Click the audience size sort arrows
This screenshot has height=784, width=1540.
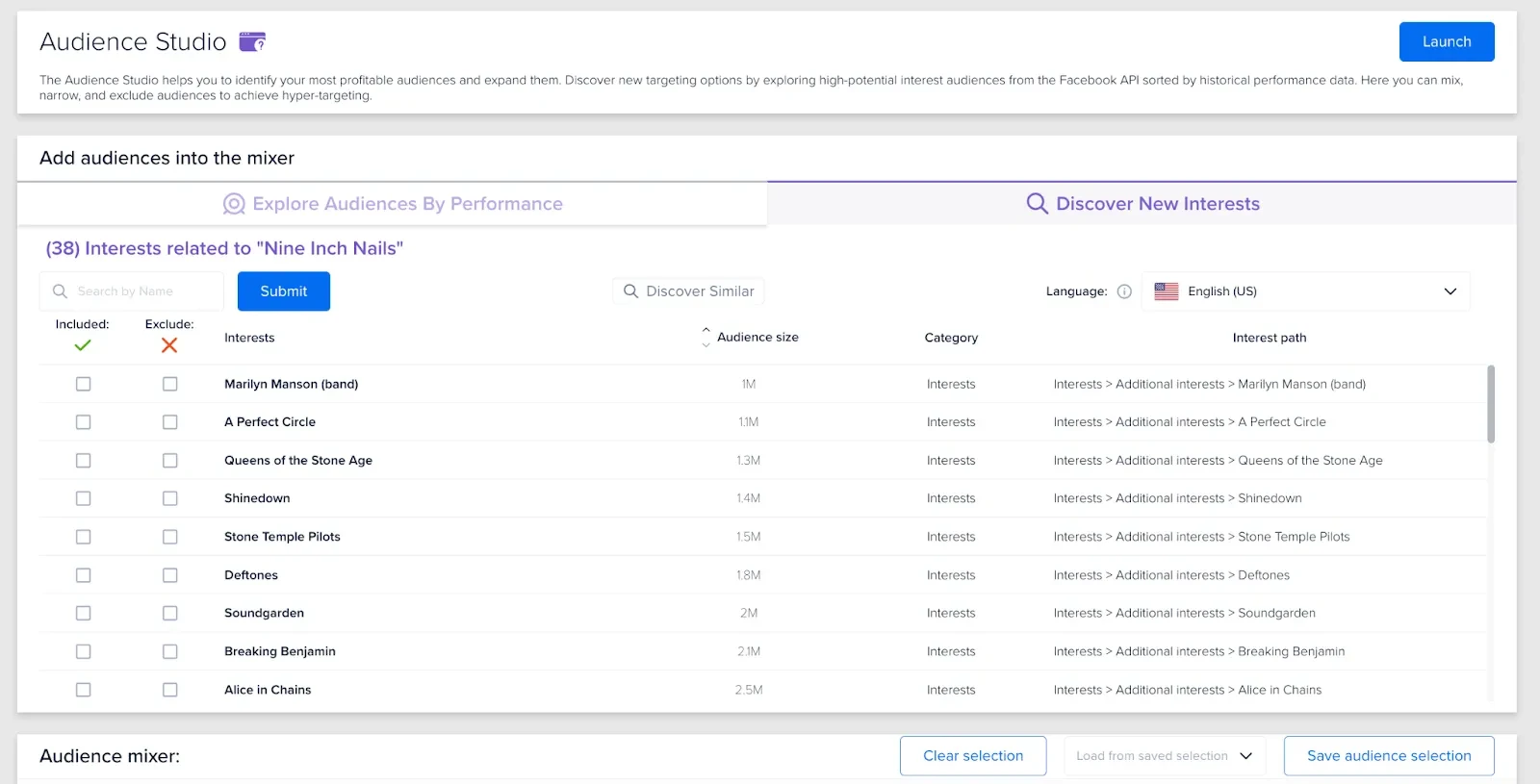(x=706, y=338)
